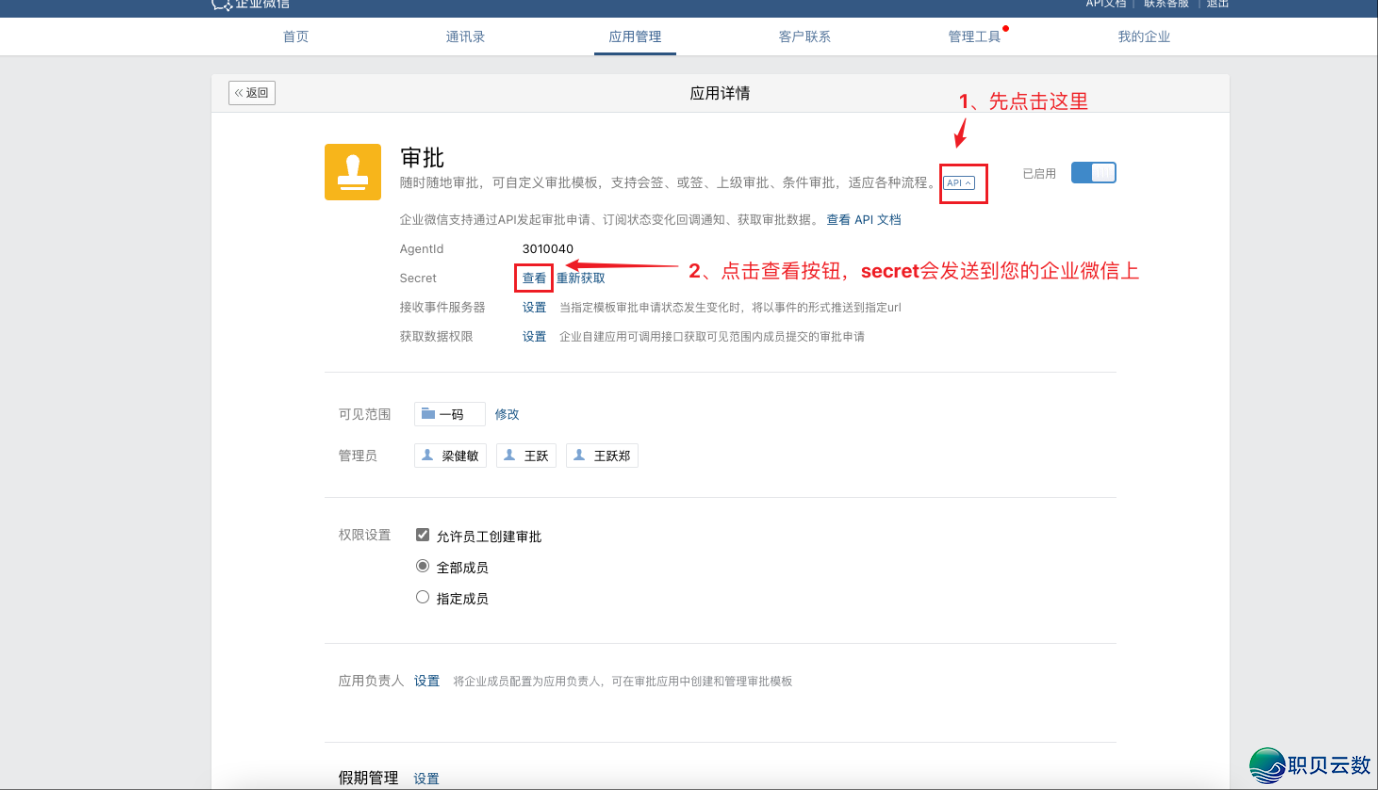Toggle the 已启用 app switch off

(1093, 173)
